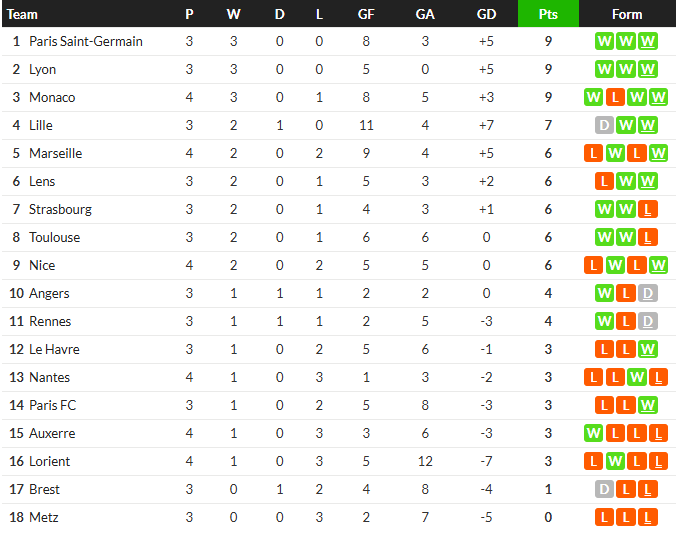Click Lorient's green W form badge
This screenshot has height=533, width=678.
click(615, 461)
